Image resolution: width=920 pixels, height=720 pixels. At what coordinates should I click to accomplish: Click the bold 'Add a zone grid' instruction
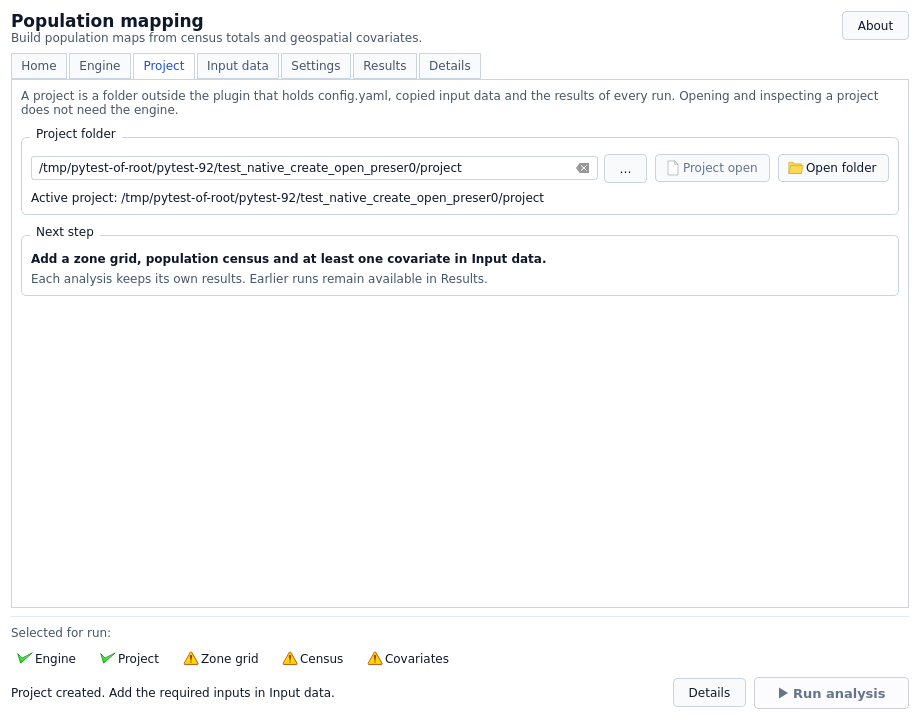tap(289, 259)
